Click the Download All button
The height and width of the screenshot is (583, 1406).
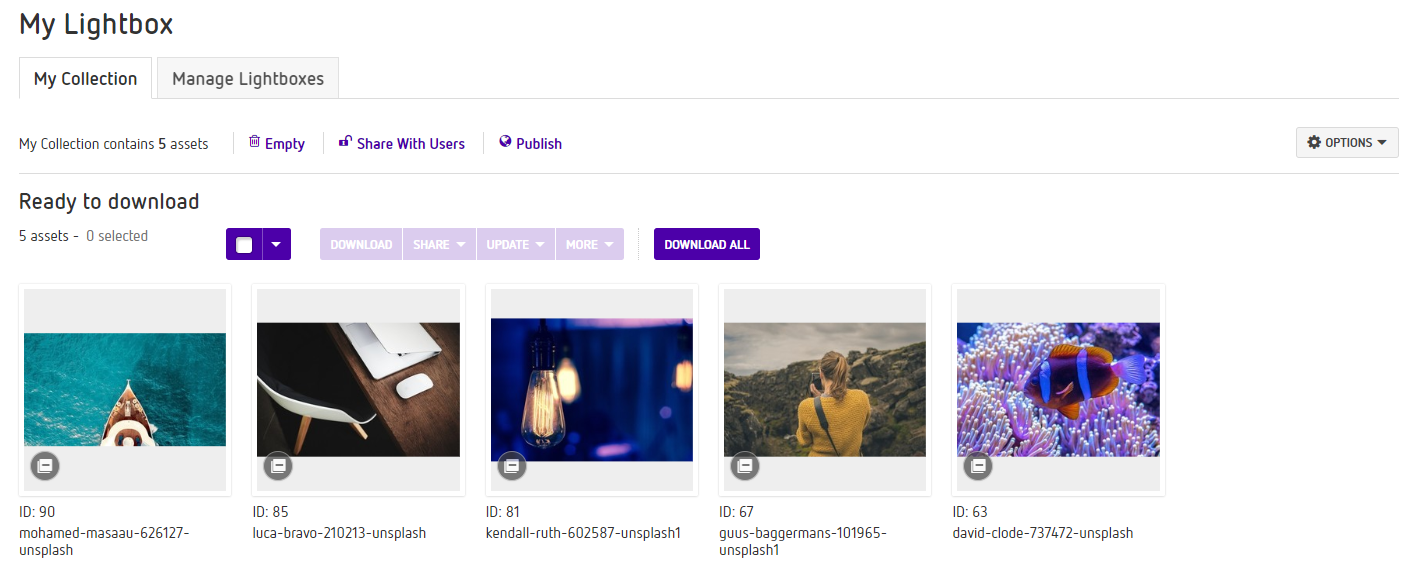click(x=707, y=244)
